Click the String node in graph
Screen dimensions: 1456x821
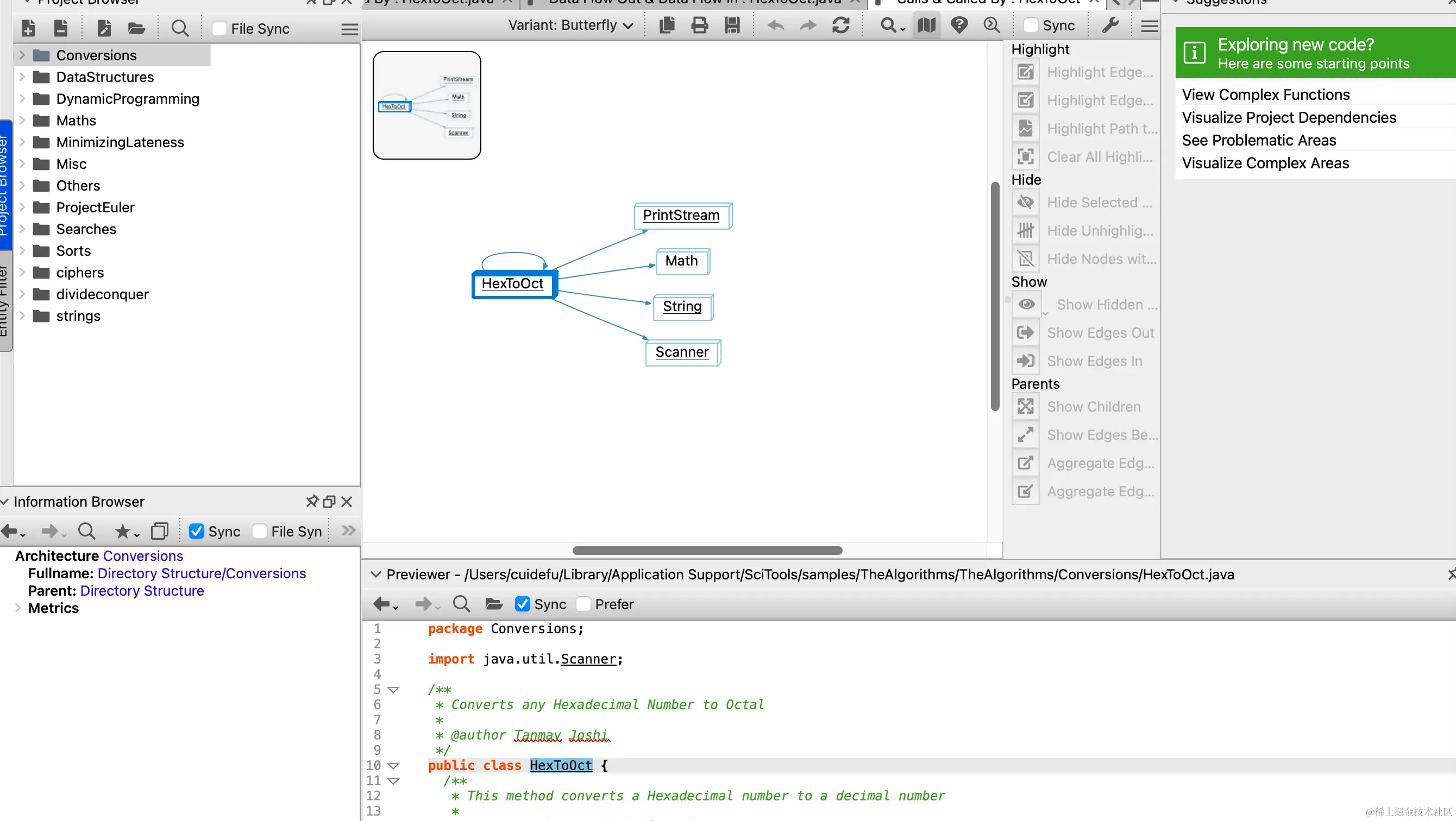click(682, 306)
